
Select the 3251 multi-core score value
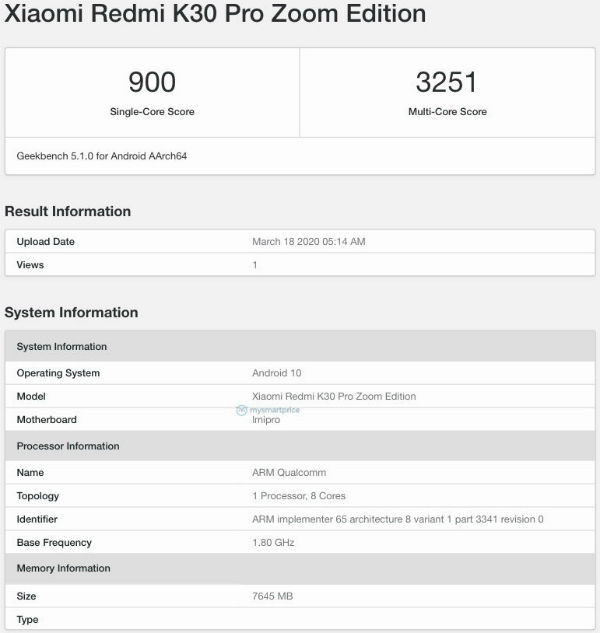coord(447,82)
